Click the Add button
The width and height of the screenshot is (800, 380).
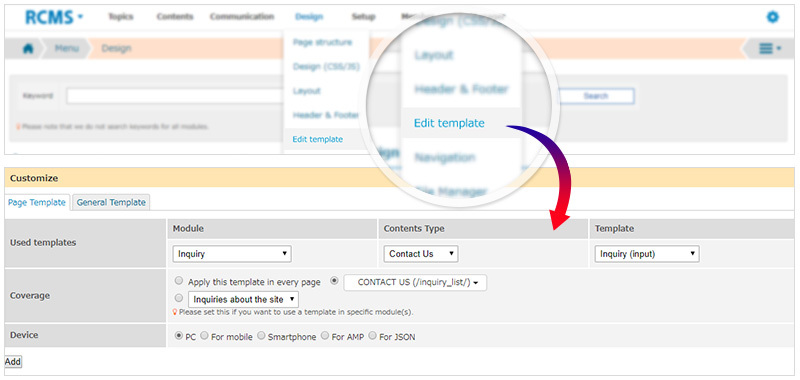13,362
